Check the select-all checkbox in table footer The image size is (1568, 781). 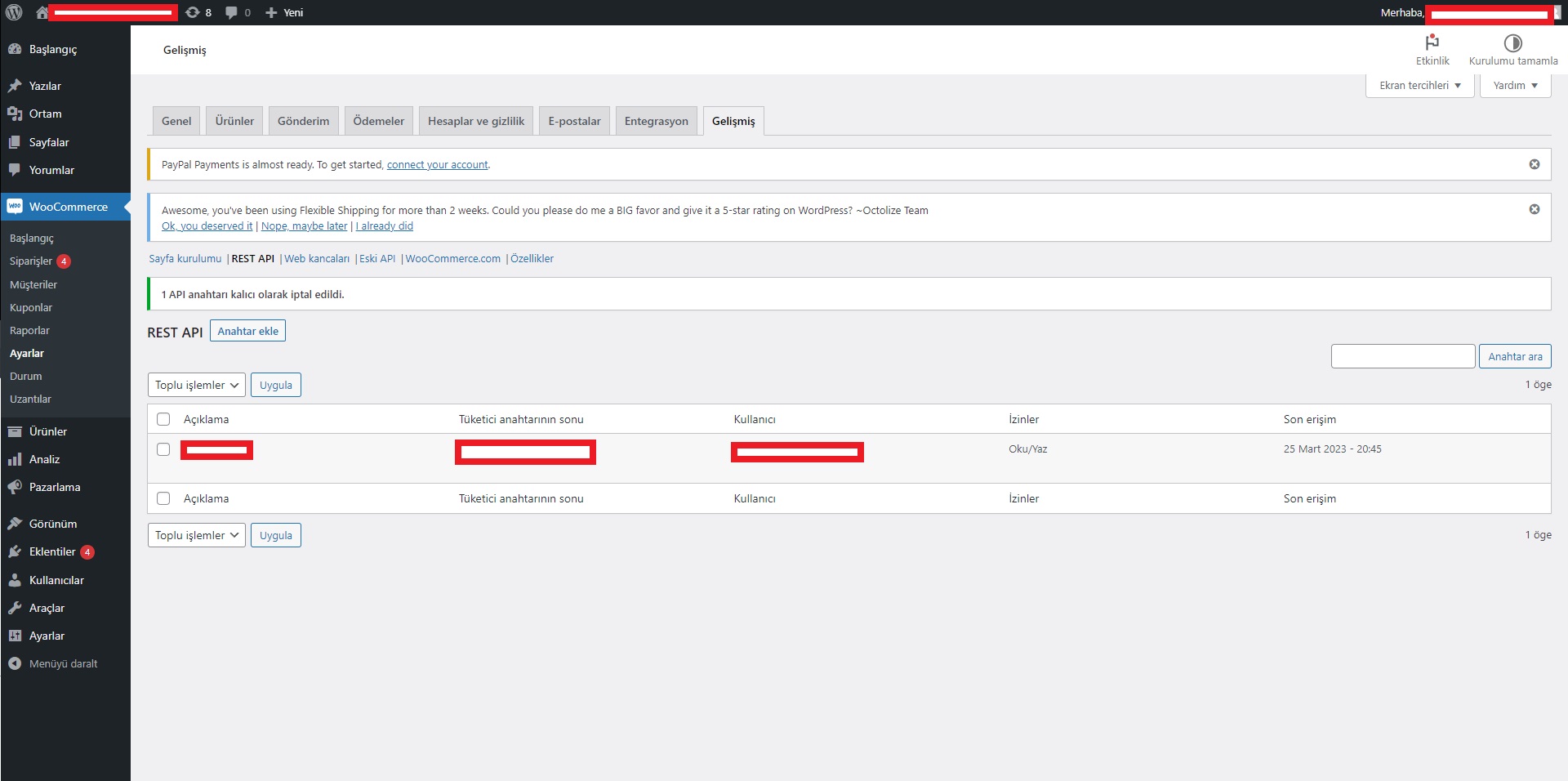pos(163,498)
